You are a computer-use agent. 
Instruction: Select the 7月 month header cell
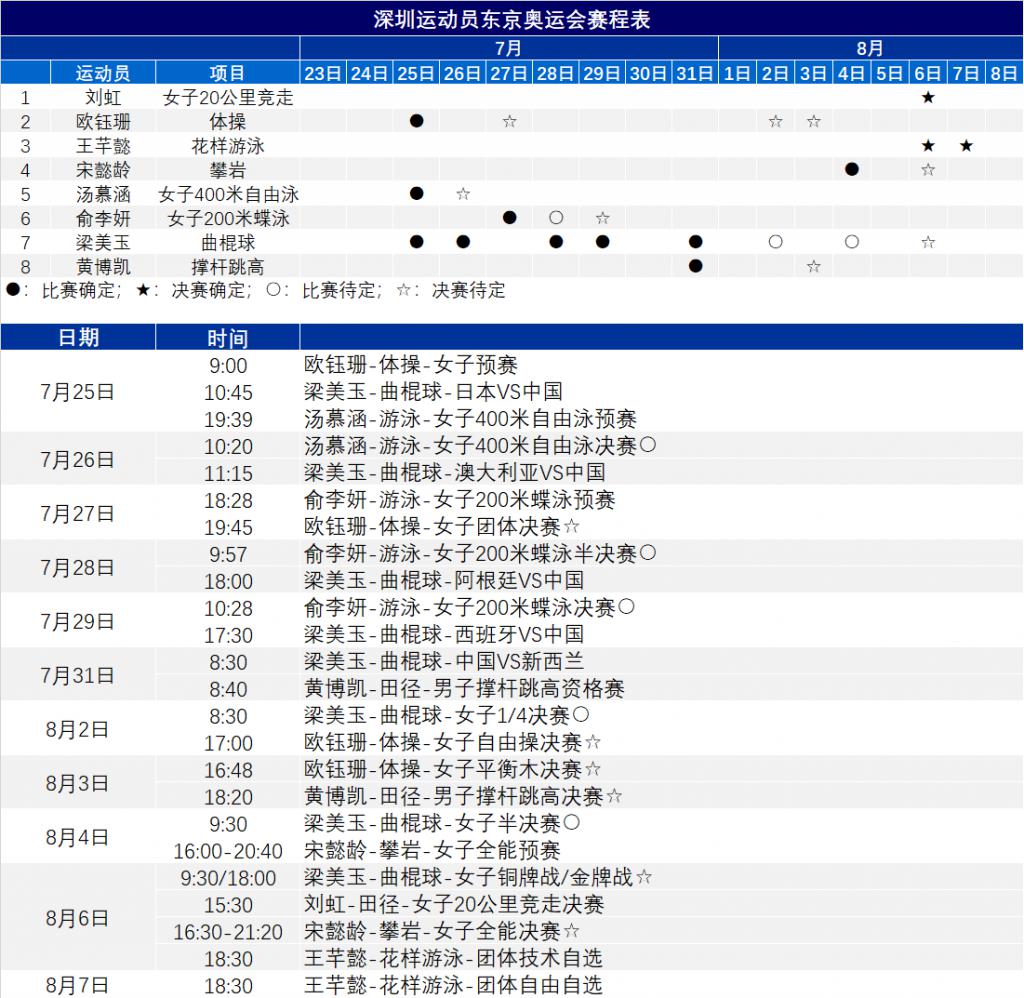[508, 48]
